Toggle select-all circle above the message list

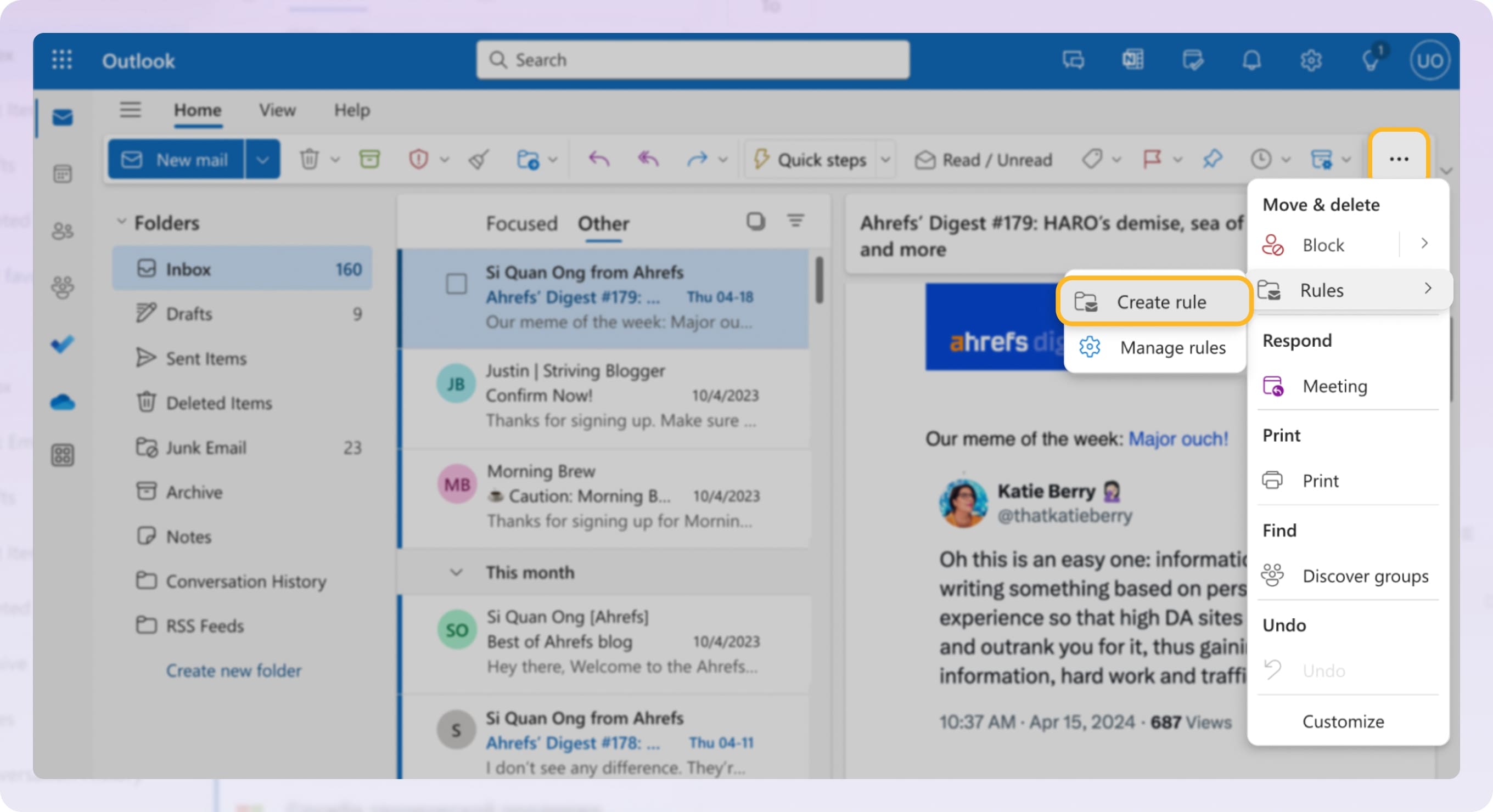756,222
